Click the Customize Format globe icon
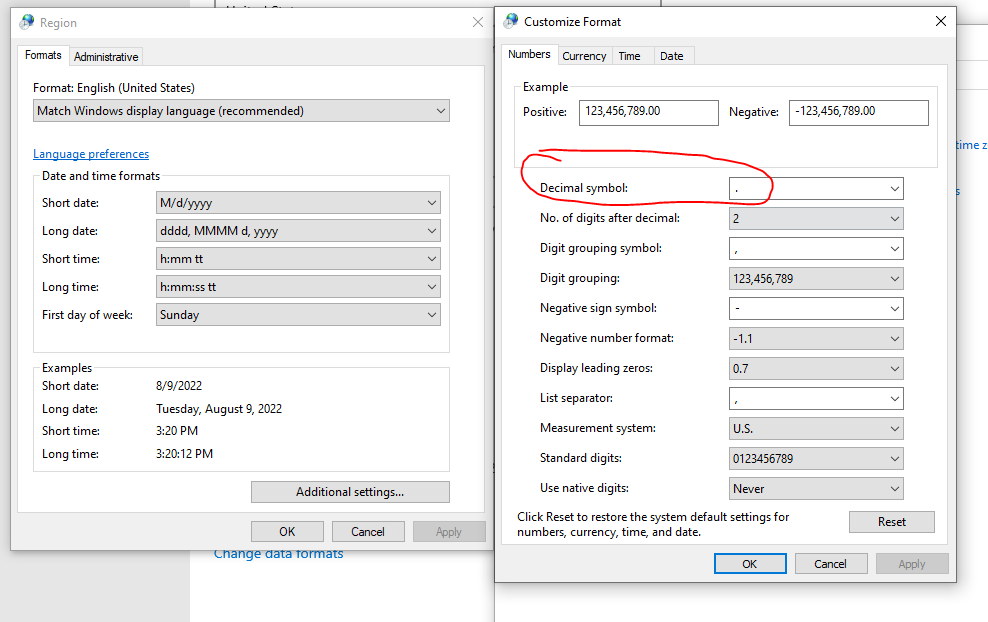This screenshot has width=988, height=622. [511, 21]
